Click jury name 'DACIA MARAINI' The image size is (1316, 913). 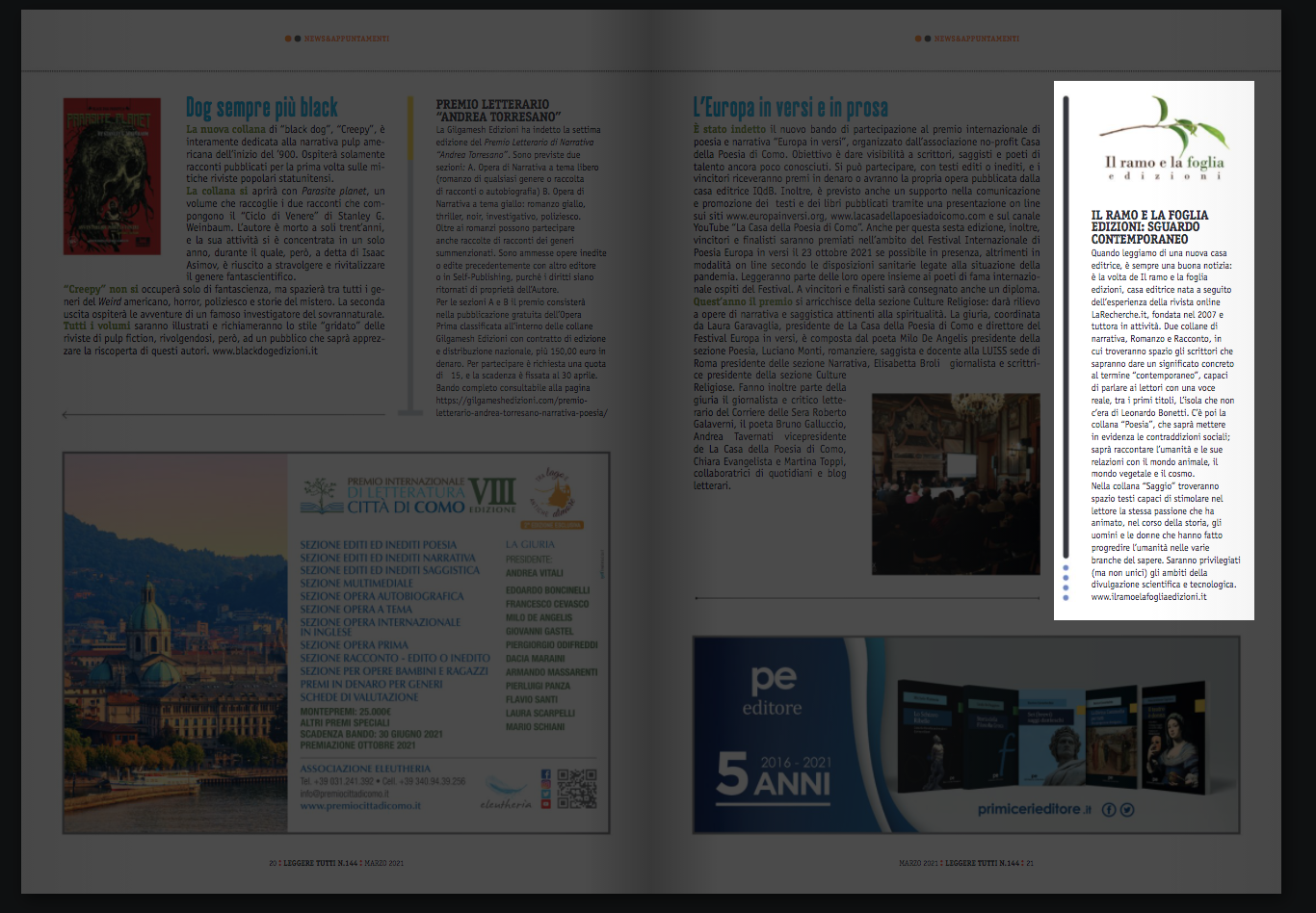538,659
